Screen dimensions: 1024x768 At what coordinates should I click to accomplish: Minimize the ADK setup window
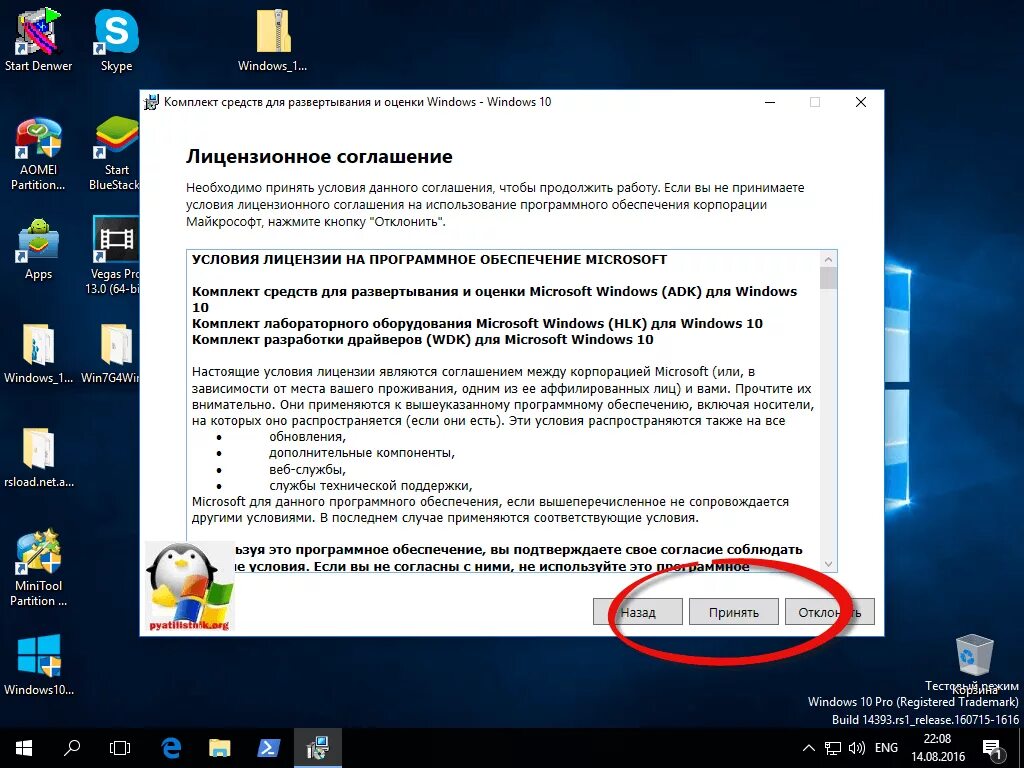(x=771, y=103)
